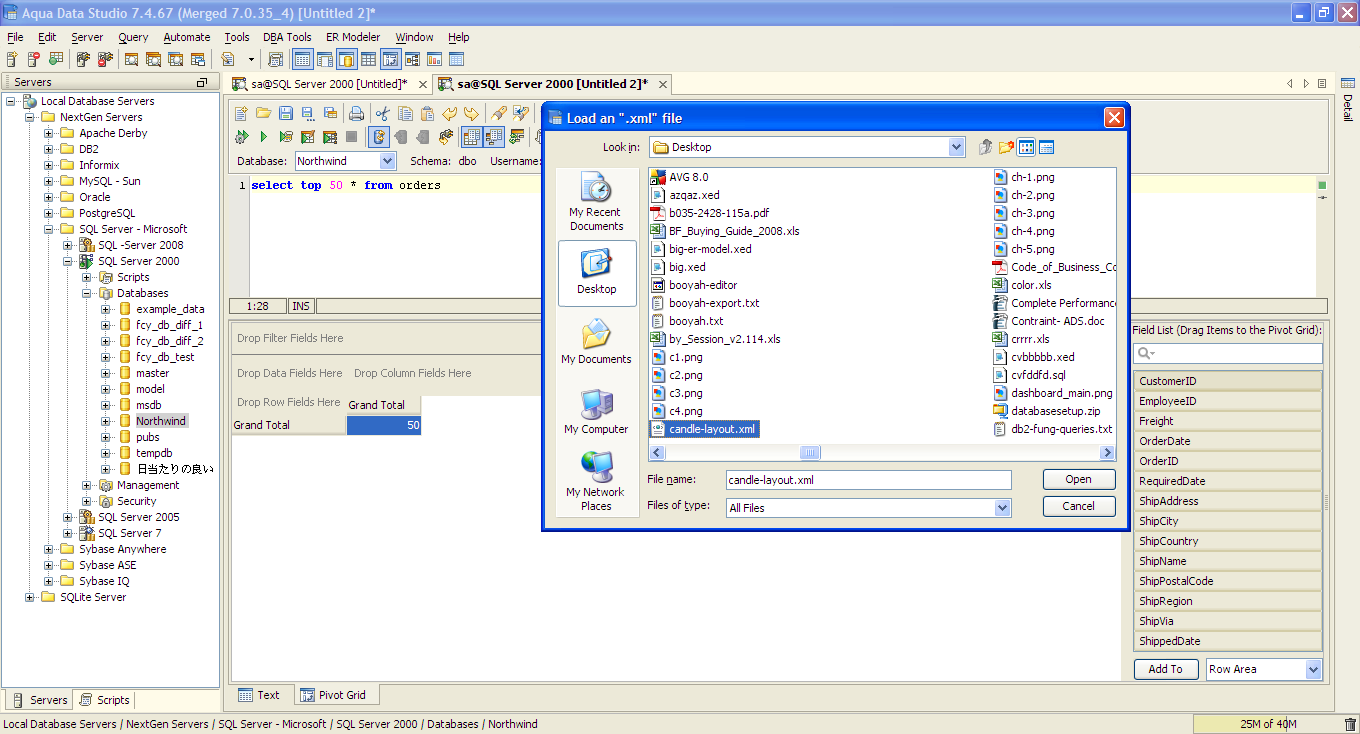This screenshot has height=734, width=1360.
Task: Click the trash can icon in status bar
Action: click(1350, 724)
